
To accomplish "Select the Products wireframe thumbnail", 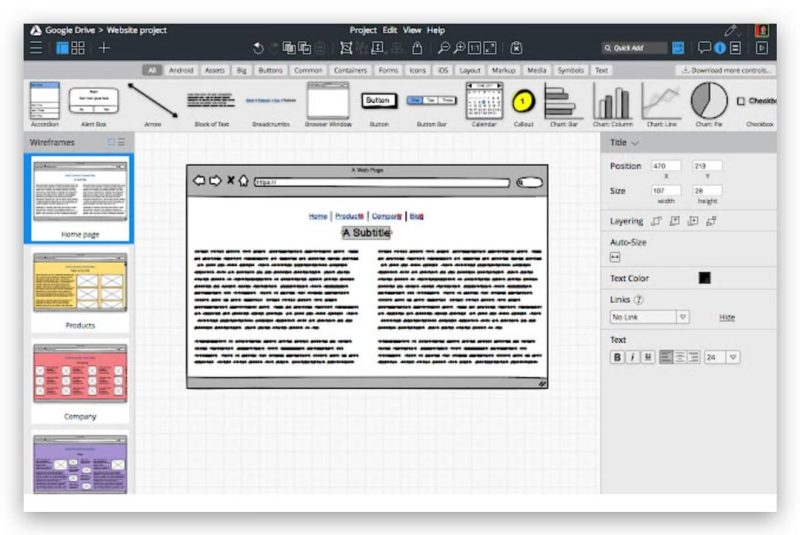I will (x=80, y=291).
